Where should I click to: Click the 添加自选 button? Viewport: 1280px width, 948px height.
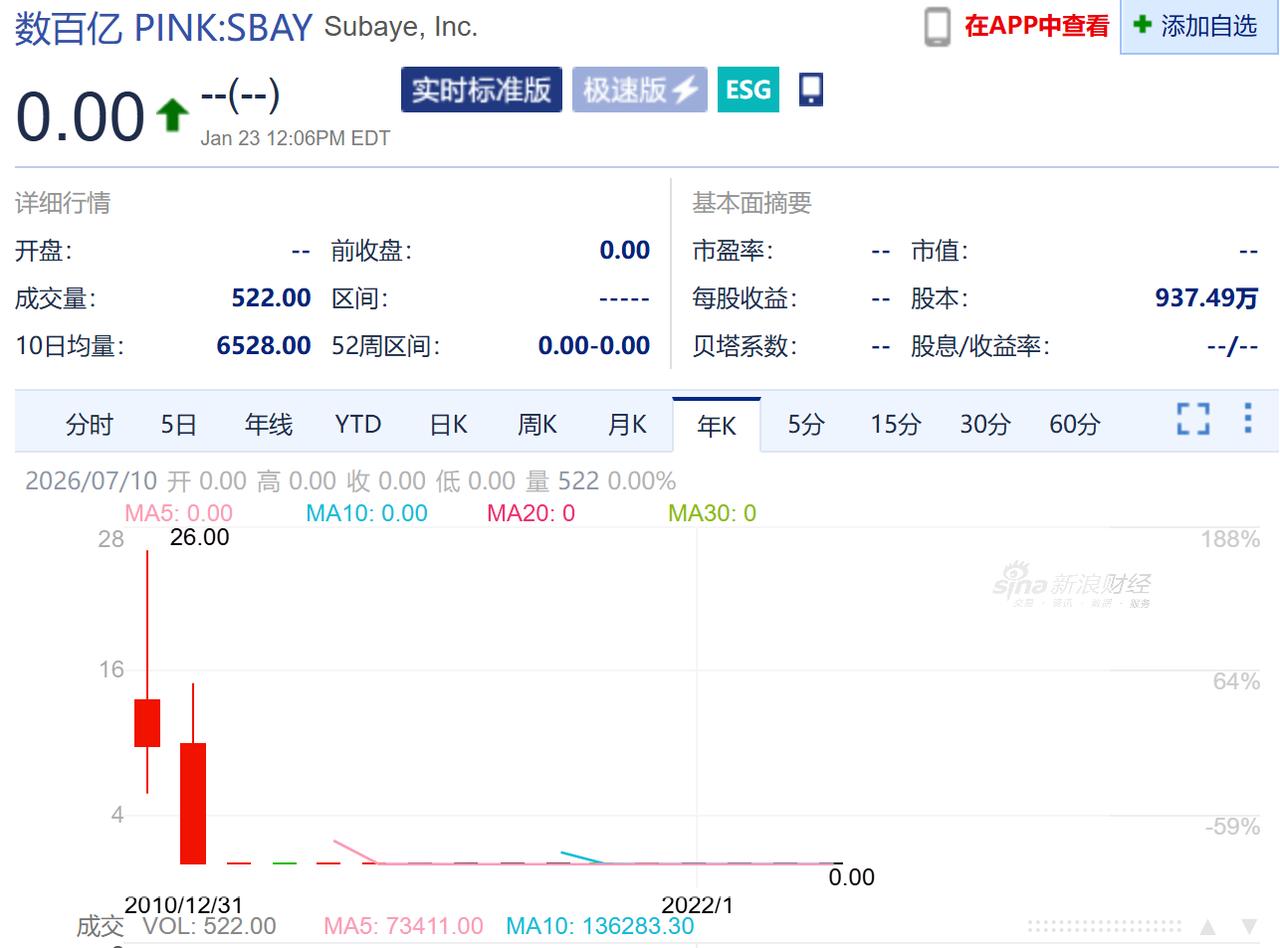coord(1199,26)
